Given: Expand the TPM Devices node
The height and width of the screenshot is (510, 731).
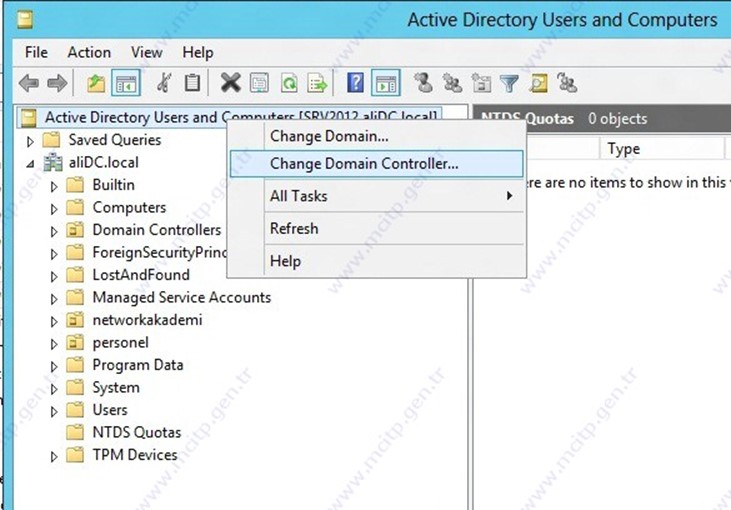Looking at the screenshot, I should pos(54,456).
